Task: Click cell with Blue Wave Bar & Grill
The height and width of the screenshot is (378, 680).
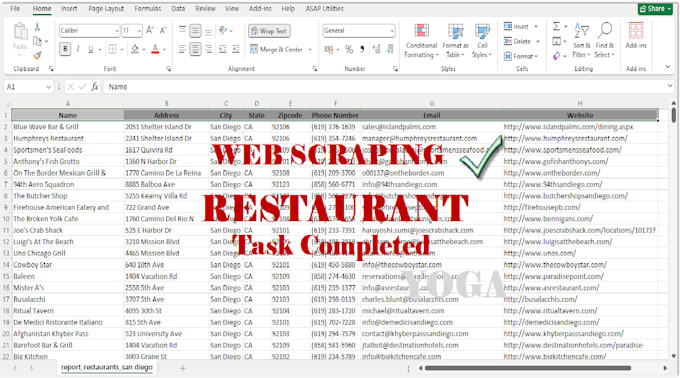Action: (x=68, y=127)
